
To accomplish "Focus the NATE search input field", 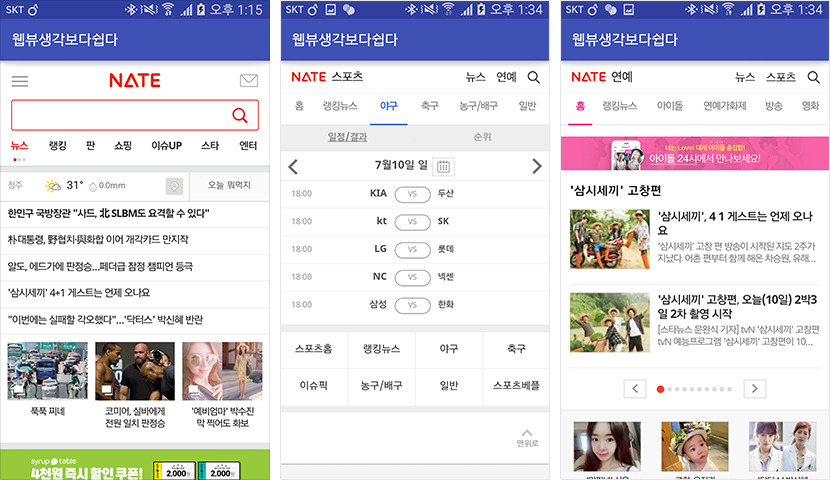I will coord(122,115).
